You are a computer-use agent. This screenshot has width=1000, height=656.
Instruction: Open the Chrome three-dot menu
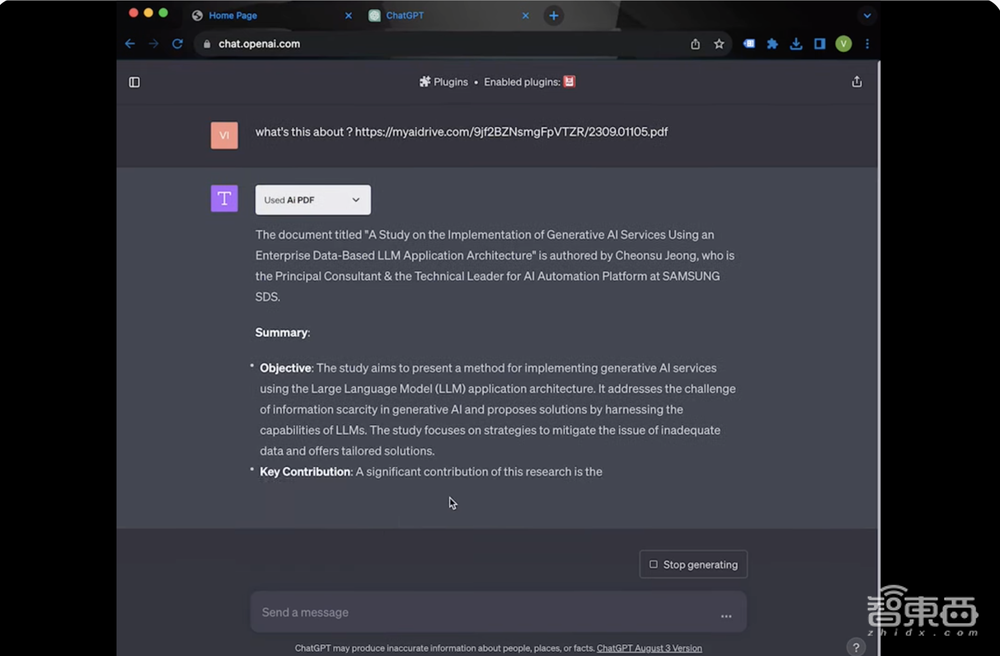[867, 44]
